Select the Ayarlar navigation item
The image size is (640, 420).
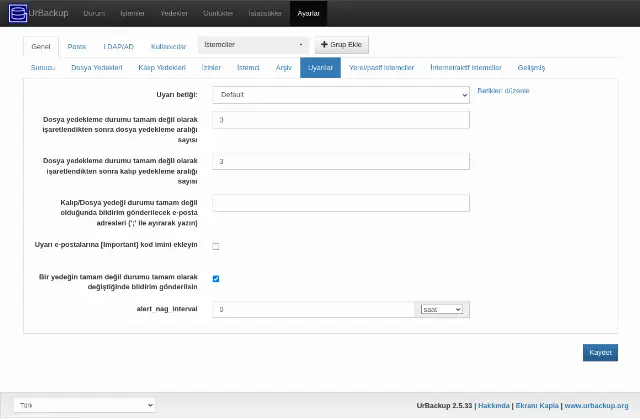308,13
